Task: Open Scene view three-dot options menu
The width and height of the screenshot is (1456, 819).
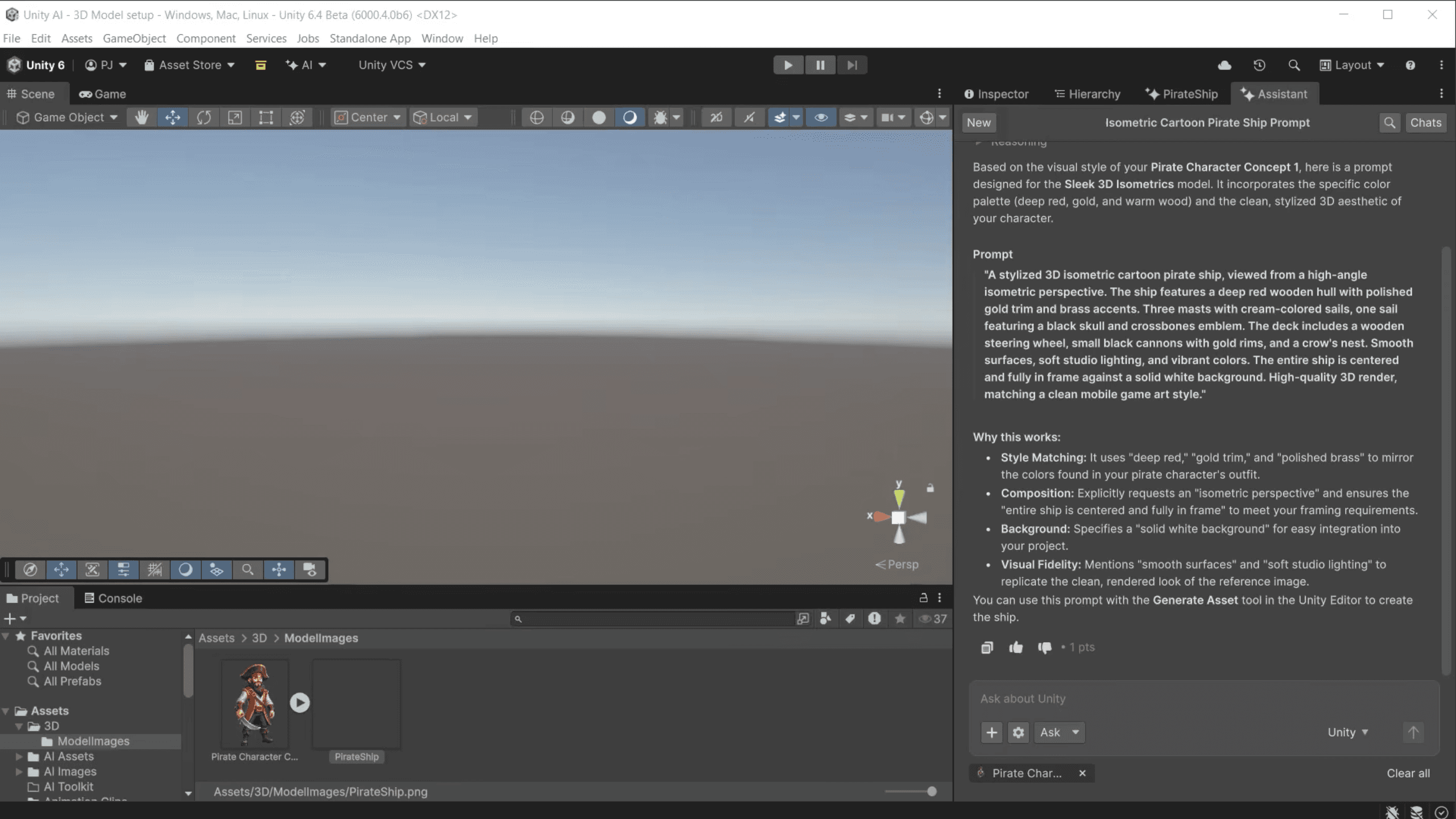Action: coord(940,93)
